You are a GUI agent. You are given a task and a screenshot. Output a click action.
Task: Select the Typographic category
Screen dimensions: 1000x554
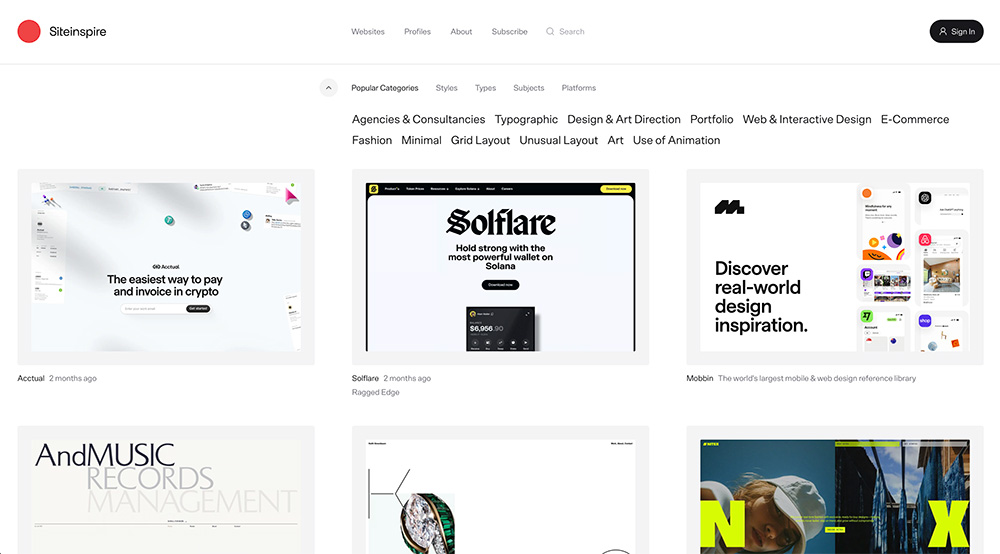[526, 119]
